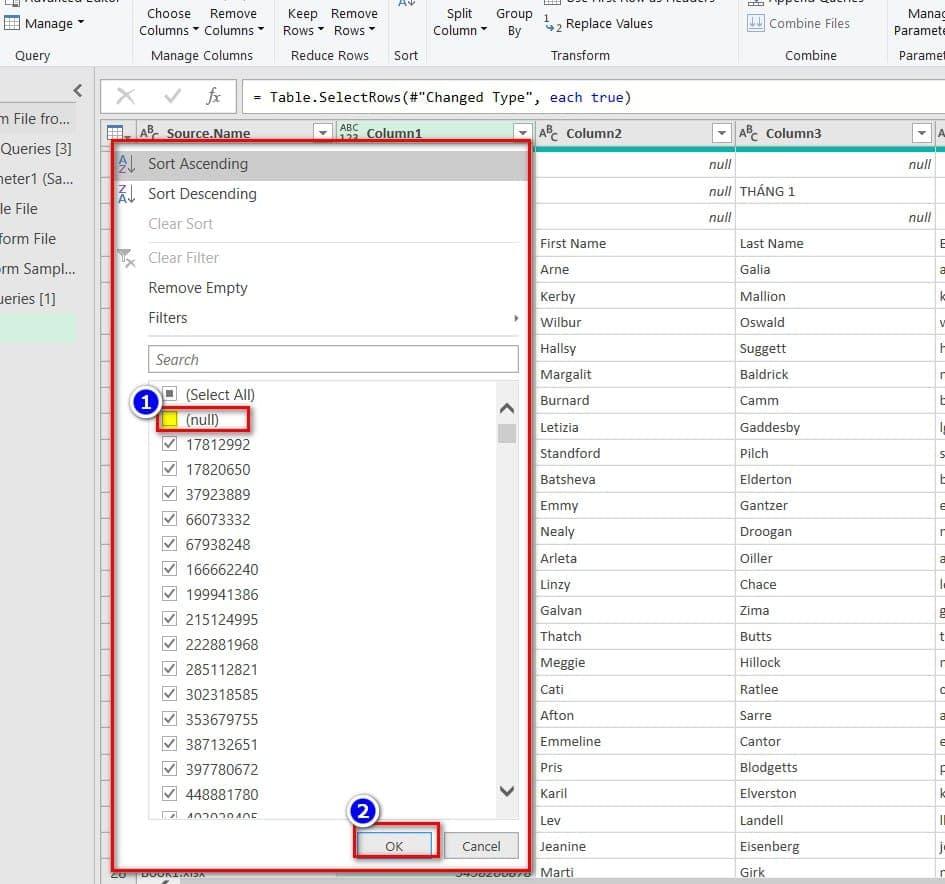Expand the Filters submenu
Screen dimensions: 945x884
(x=330, y=318)
